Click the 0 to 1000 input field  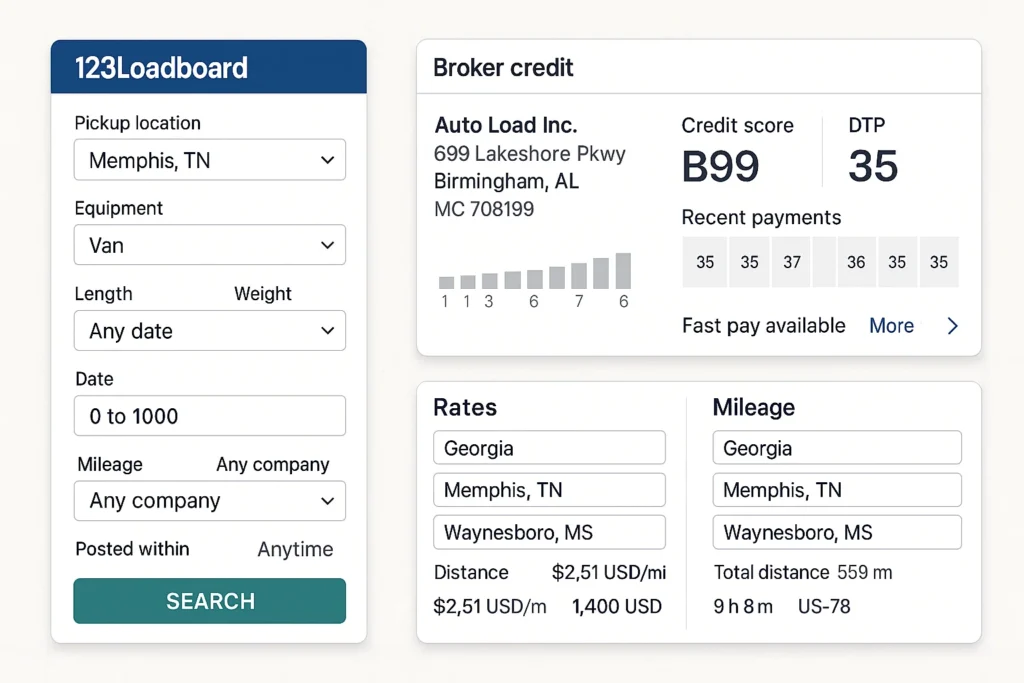209,416
